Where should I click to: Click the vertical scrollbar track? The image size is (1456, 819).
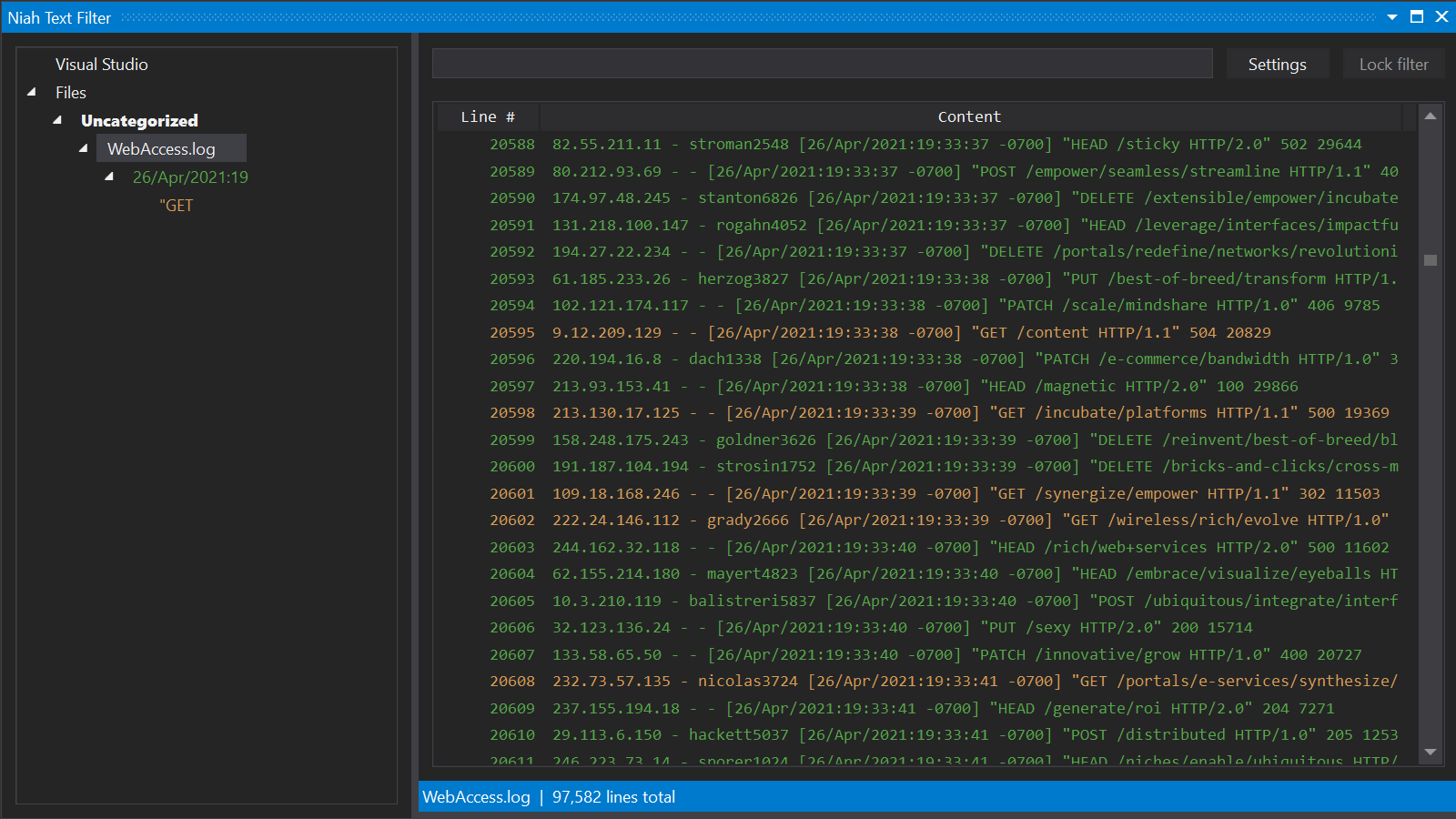[x=1430, y=455]
